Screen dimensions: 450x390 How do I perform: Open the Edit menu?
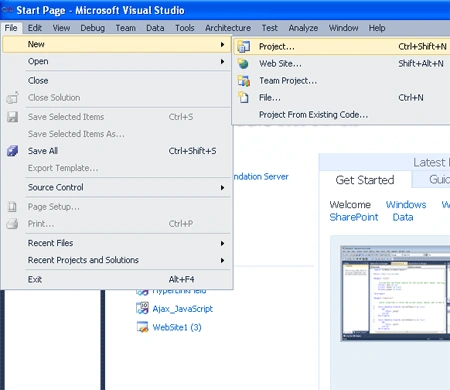point(35,28)
